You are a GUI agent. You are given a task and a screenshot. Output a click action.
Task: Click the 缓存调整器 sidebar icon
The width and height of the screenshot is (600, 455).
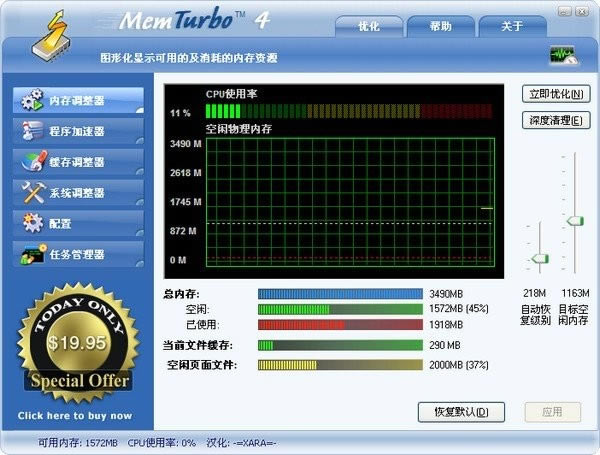32,162
